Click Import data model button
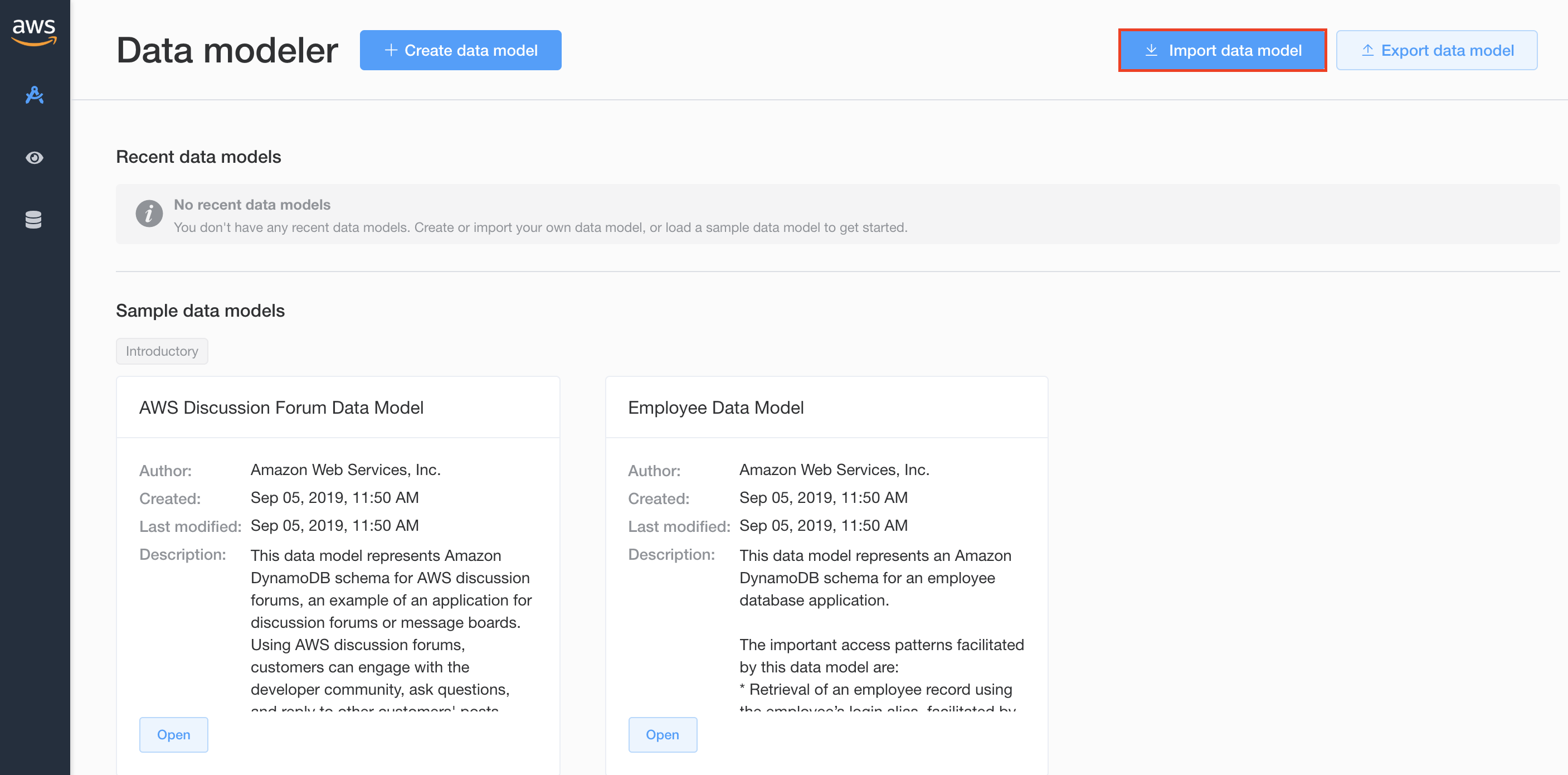 click(x=1223, y=50)
